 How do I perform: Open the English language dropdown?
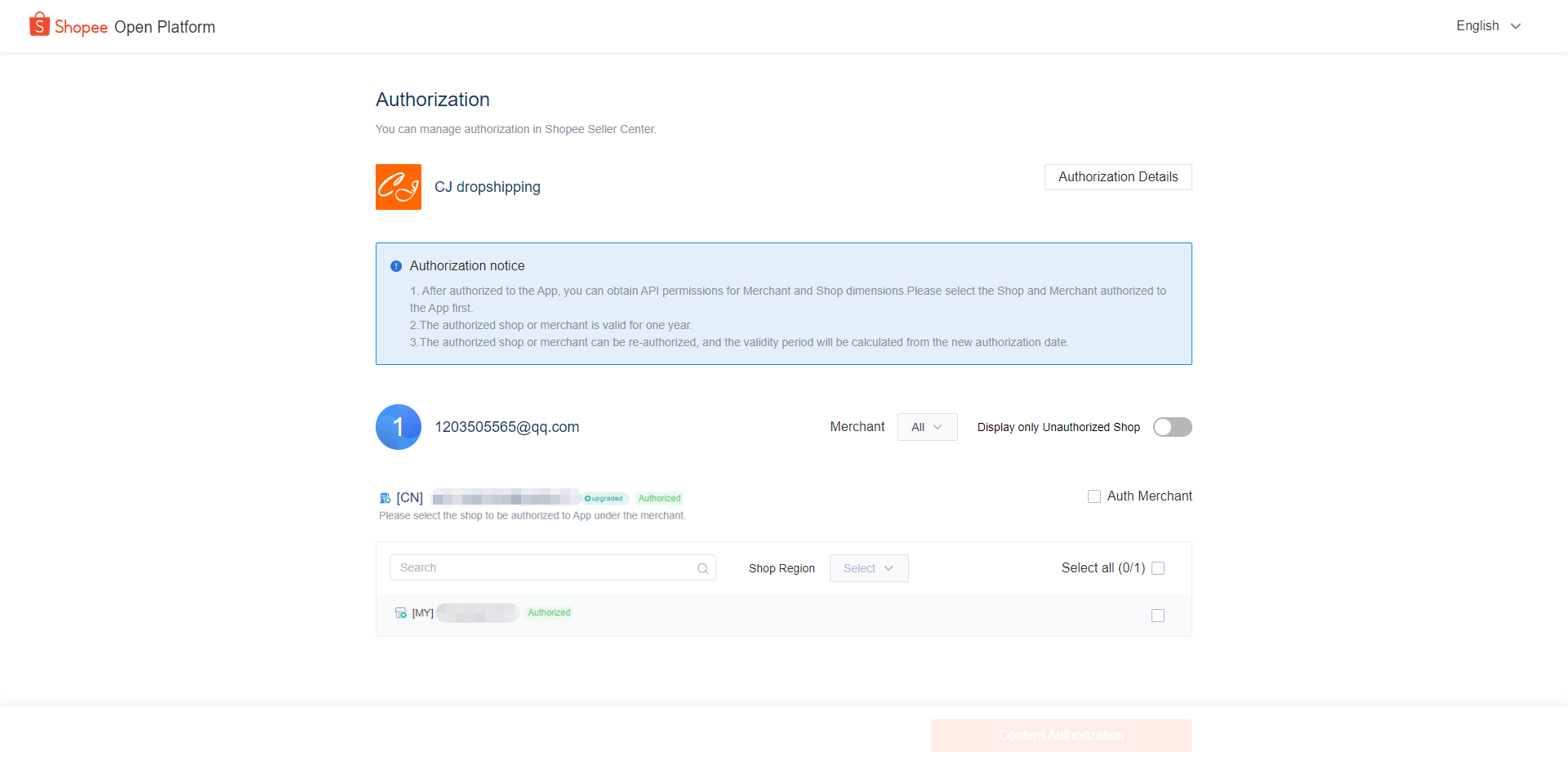(1488, 26)
